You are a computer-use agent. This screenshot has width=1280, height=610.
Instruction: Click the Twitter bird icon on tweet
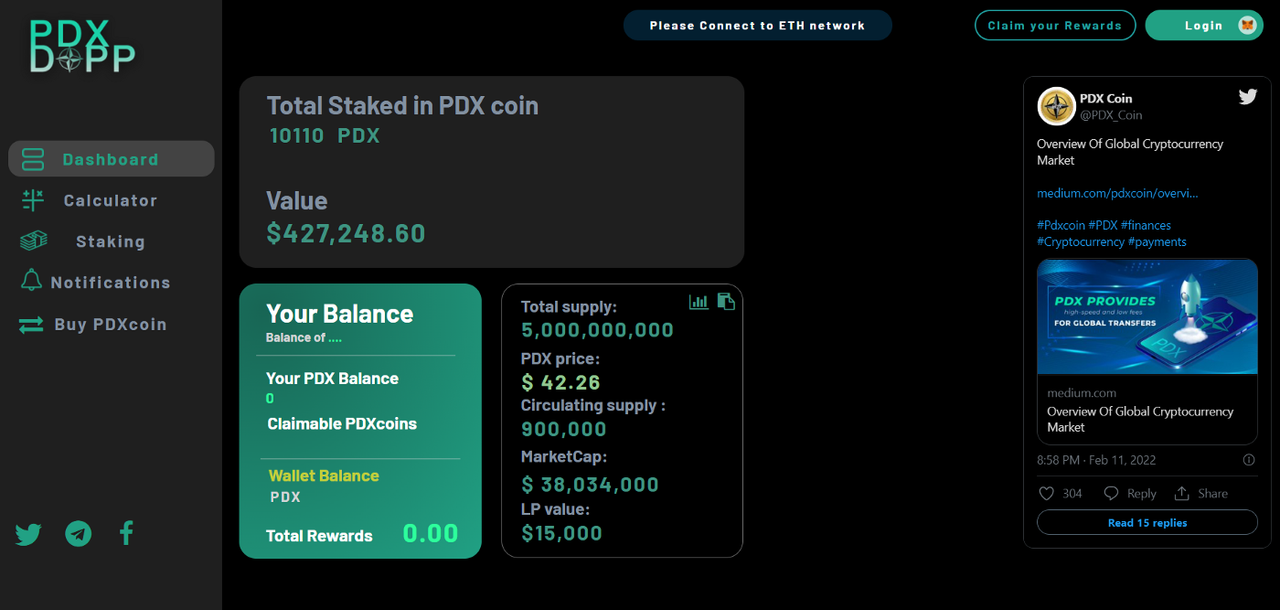(x=1248, y=97)
